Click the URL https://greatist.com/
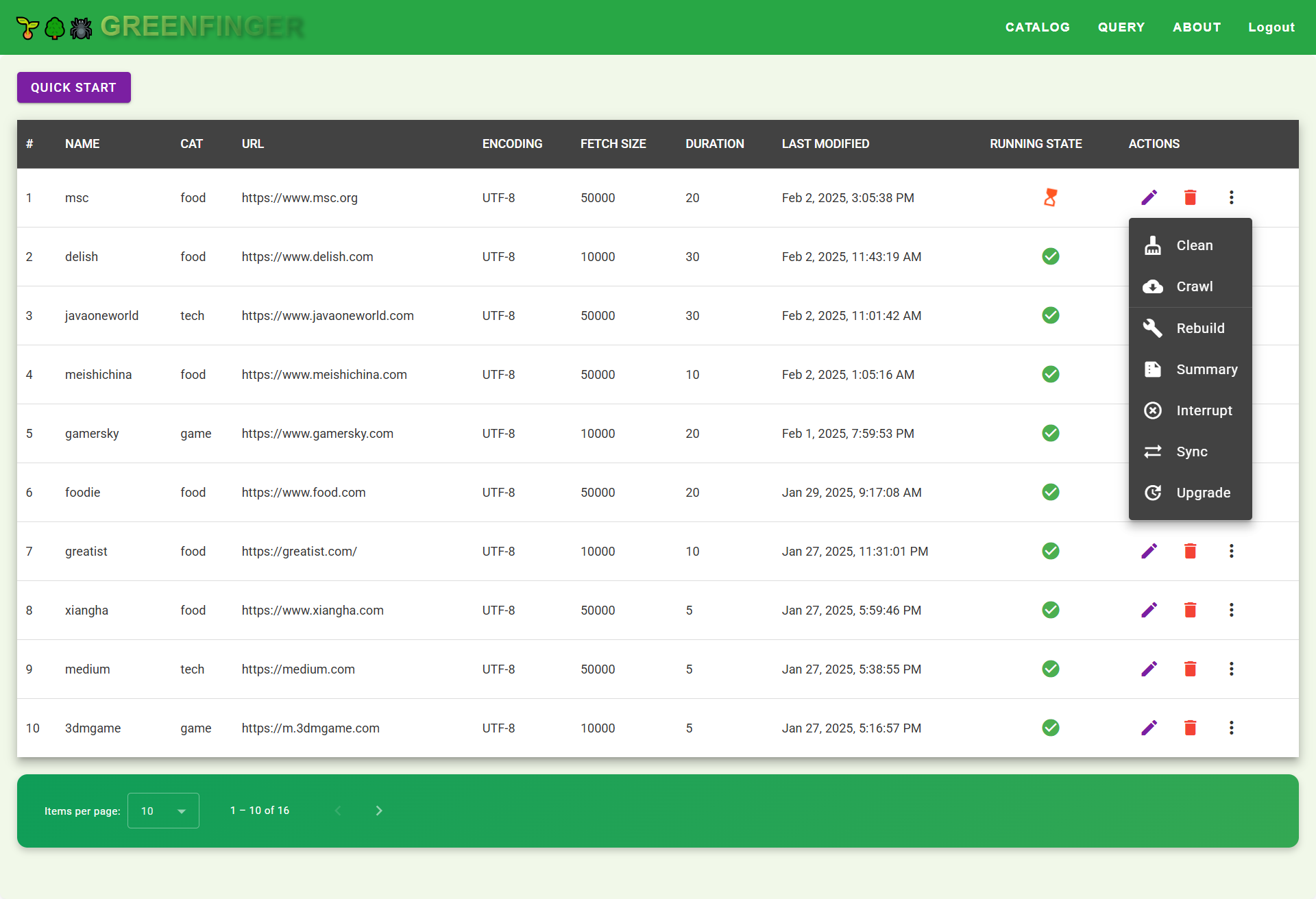1316x899 pixels. click(x=299, y=552)
